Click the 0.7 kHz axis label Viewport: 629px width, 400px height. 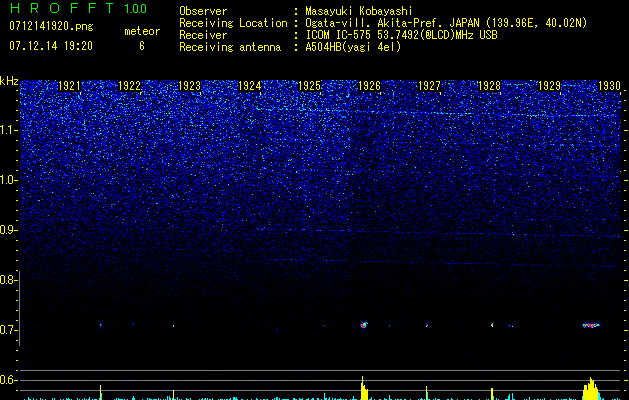click(7, 330)
